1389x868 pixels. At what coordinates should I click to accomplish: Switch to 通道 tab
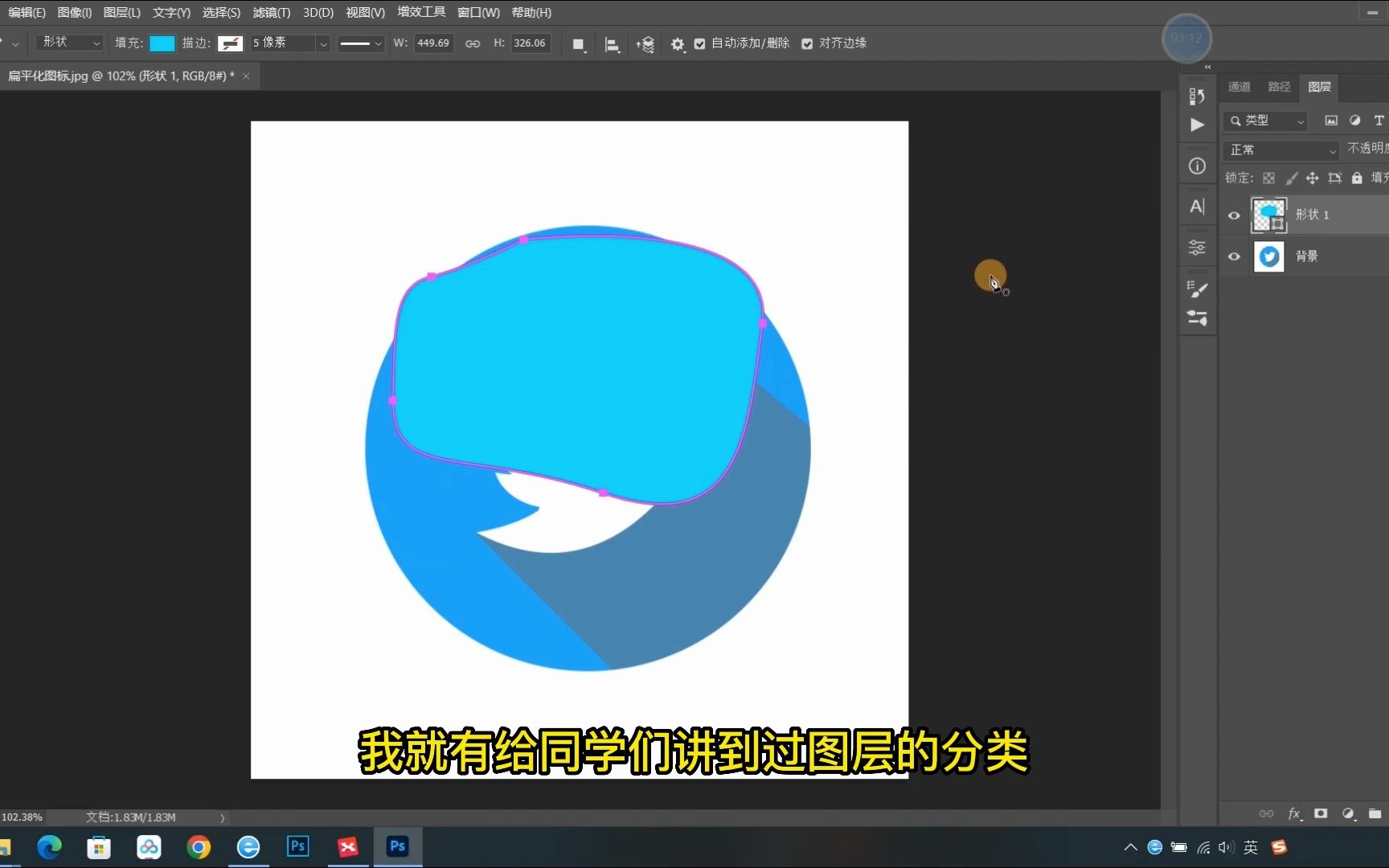pos(1239,87)
